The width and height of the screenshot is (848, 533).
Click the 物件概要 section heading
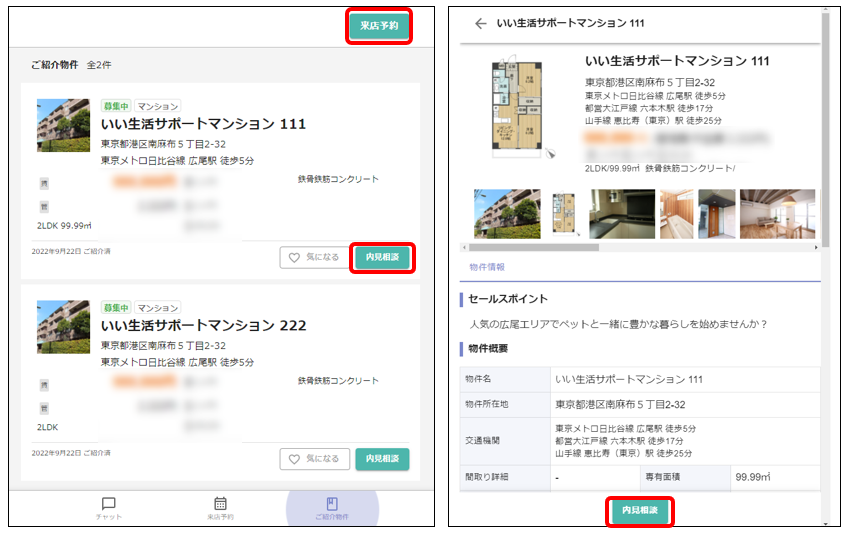[488, 349]
